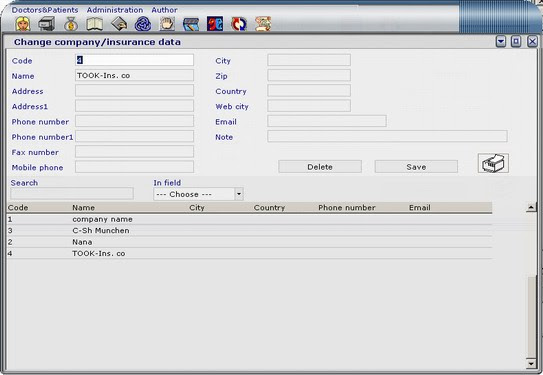
Task: Focus the Web city input field
Action: (309, 106)
